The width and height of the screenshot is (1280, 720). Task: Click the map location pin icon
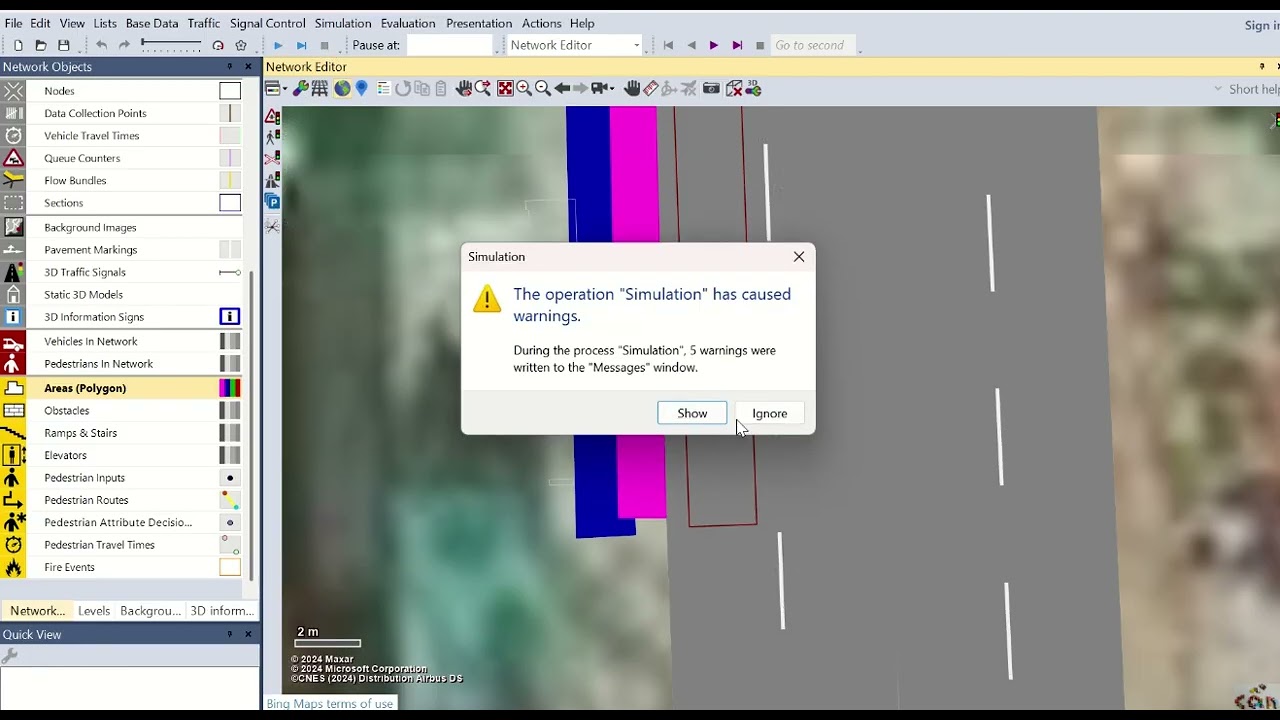[362, 88]
